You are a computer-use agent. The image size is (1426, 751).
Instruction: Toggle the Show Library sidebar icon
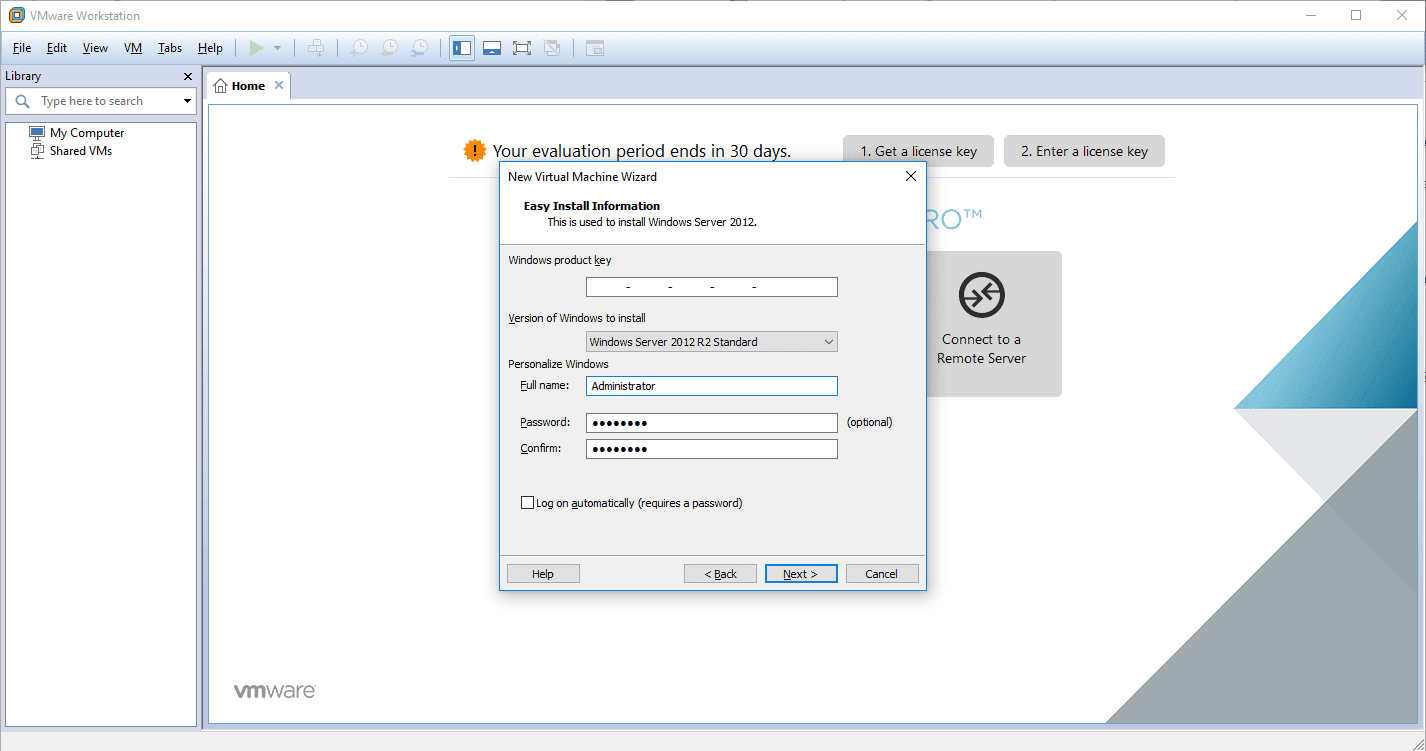click(x=462, y=48)
